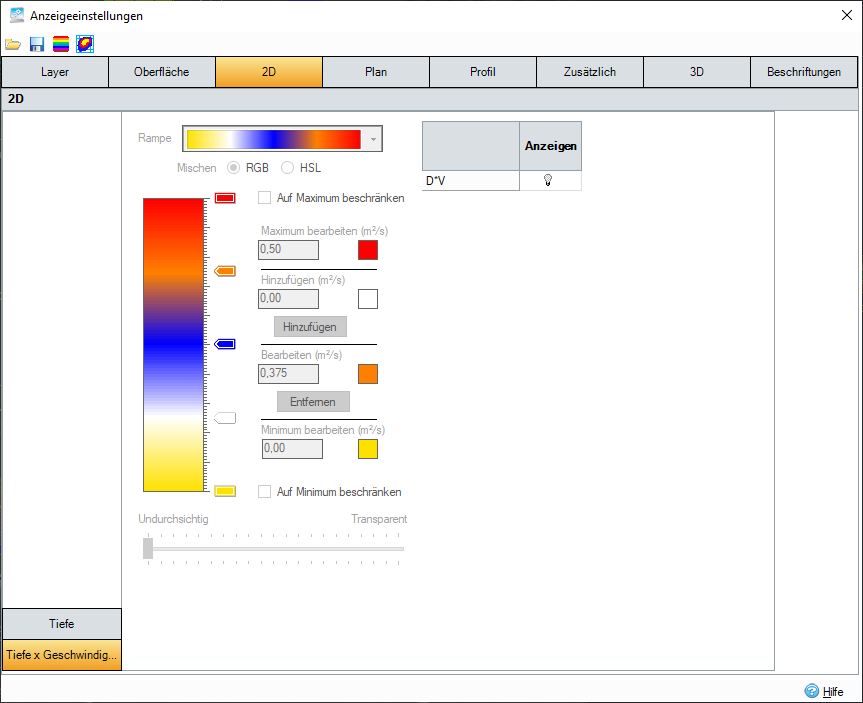
Task: Switch to the Zusätzlich tab
Action: click(589, 72)
